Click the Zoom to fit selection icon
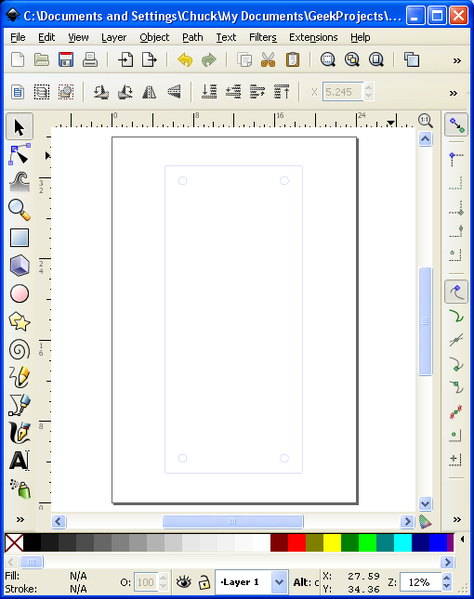This screenshot has height=599, width=474. pos(328,60)
